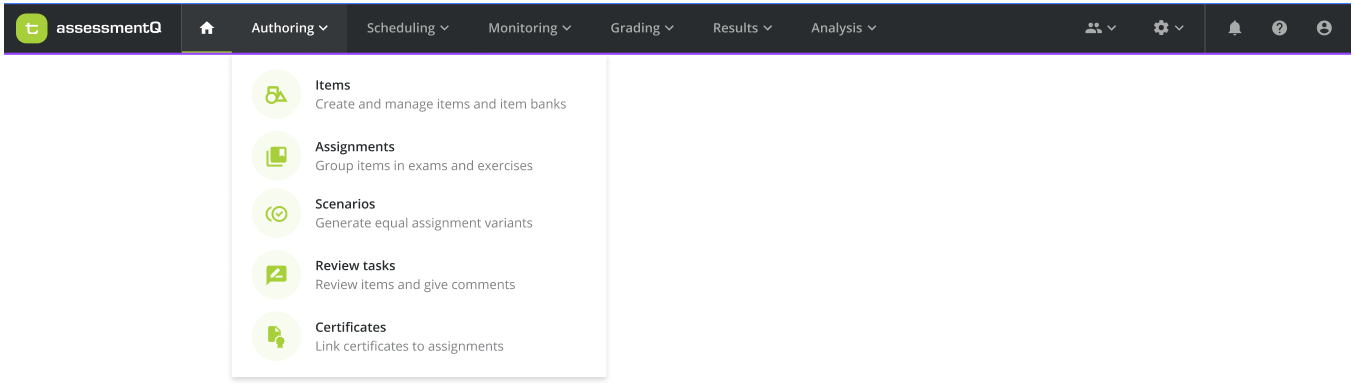Open the user account profile icon

pos(1324,28)
